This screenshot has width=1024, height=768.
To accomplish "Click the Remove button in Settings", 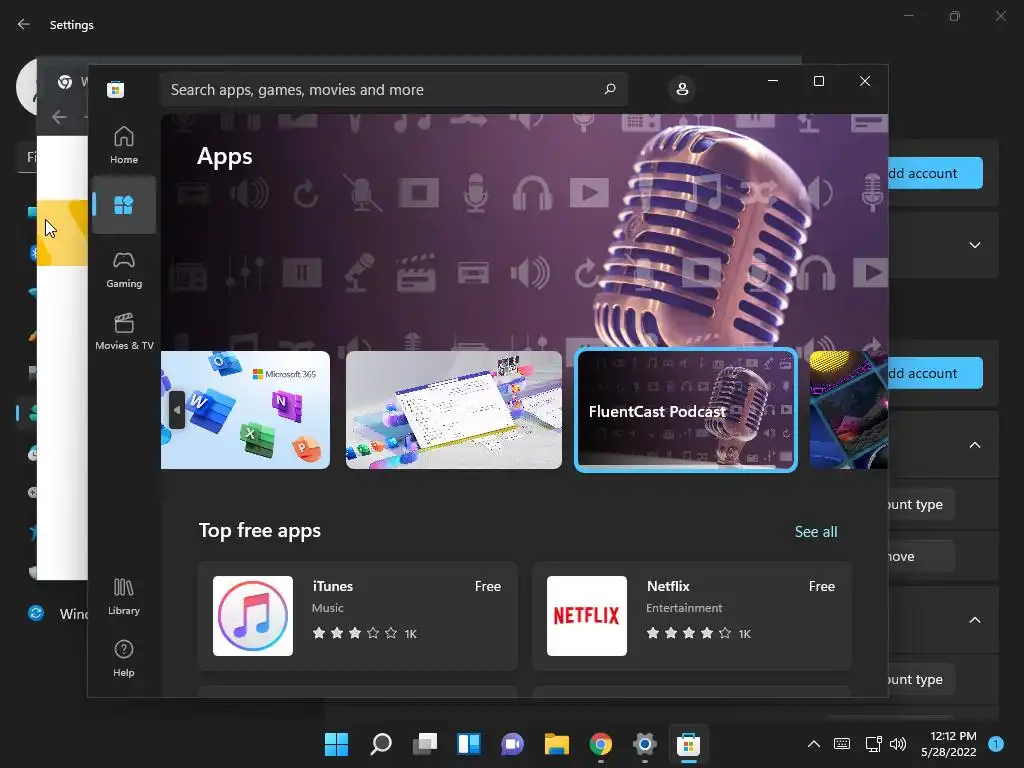I will 921,556.
